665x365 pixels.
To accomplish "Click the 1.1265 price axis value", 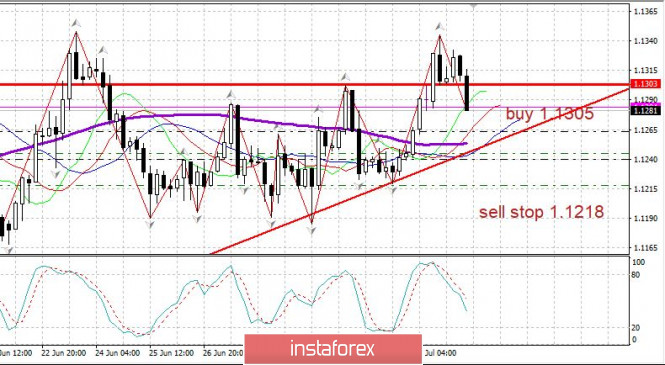I will [x=646, y=130].
